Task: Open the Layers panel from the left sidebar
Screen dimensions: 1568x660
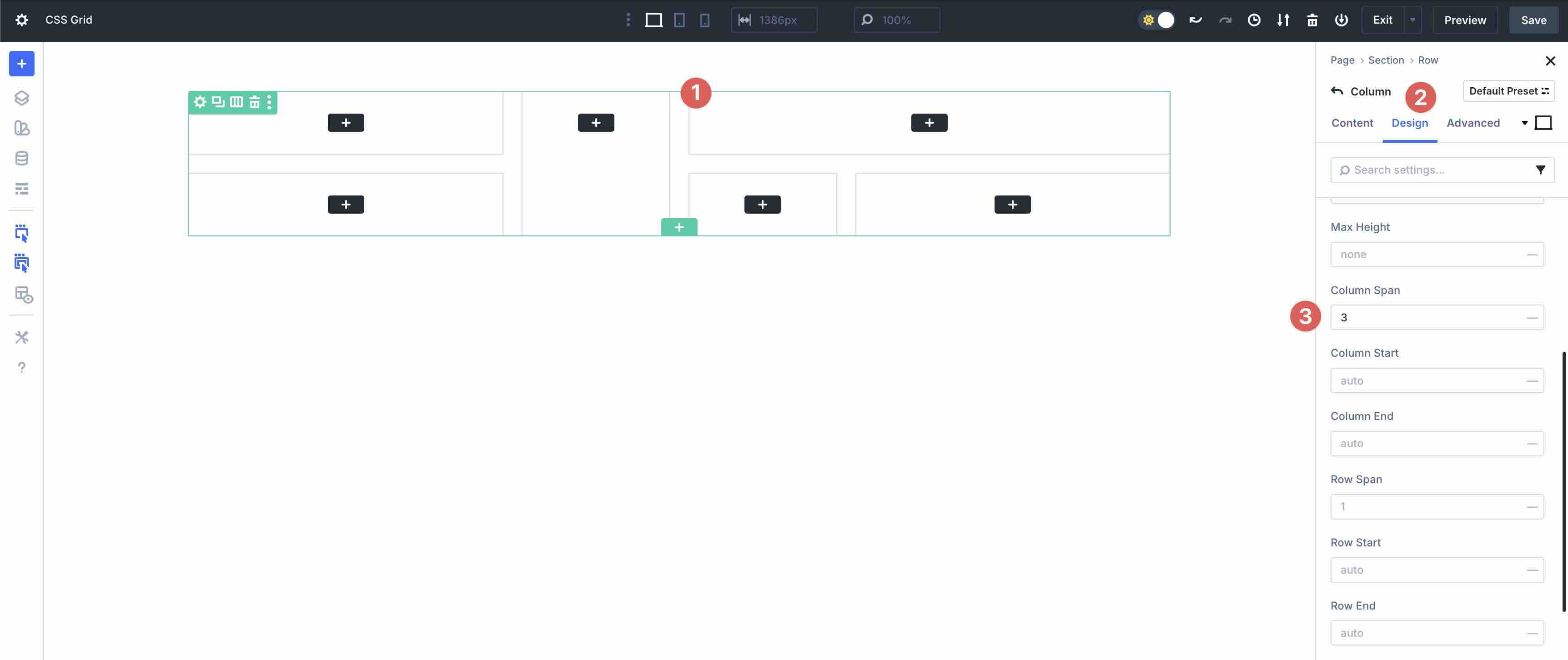Action: [x=22, y=97]
